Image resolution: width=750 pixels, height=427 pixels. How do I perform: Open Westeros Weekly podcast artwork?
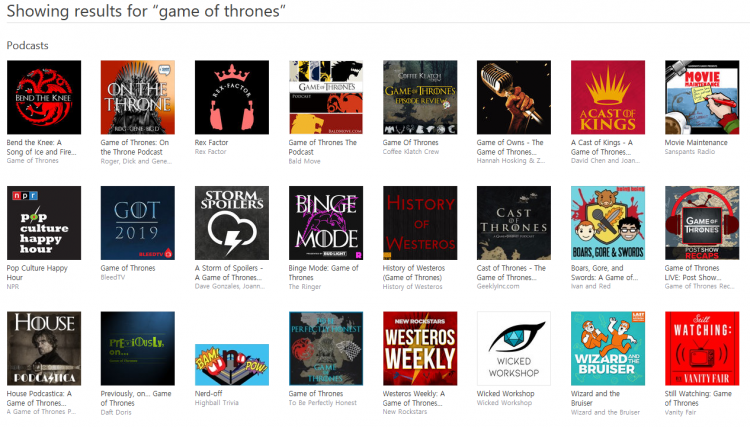coord(420,349)
